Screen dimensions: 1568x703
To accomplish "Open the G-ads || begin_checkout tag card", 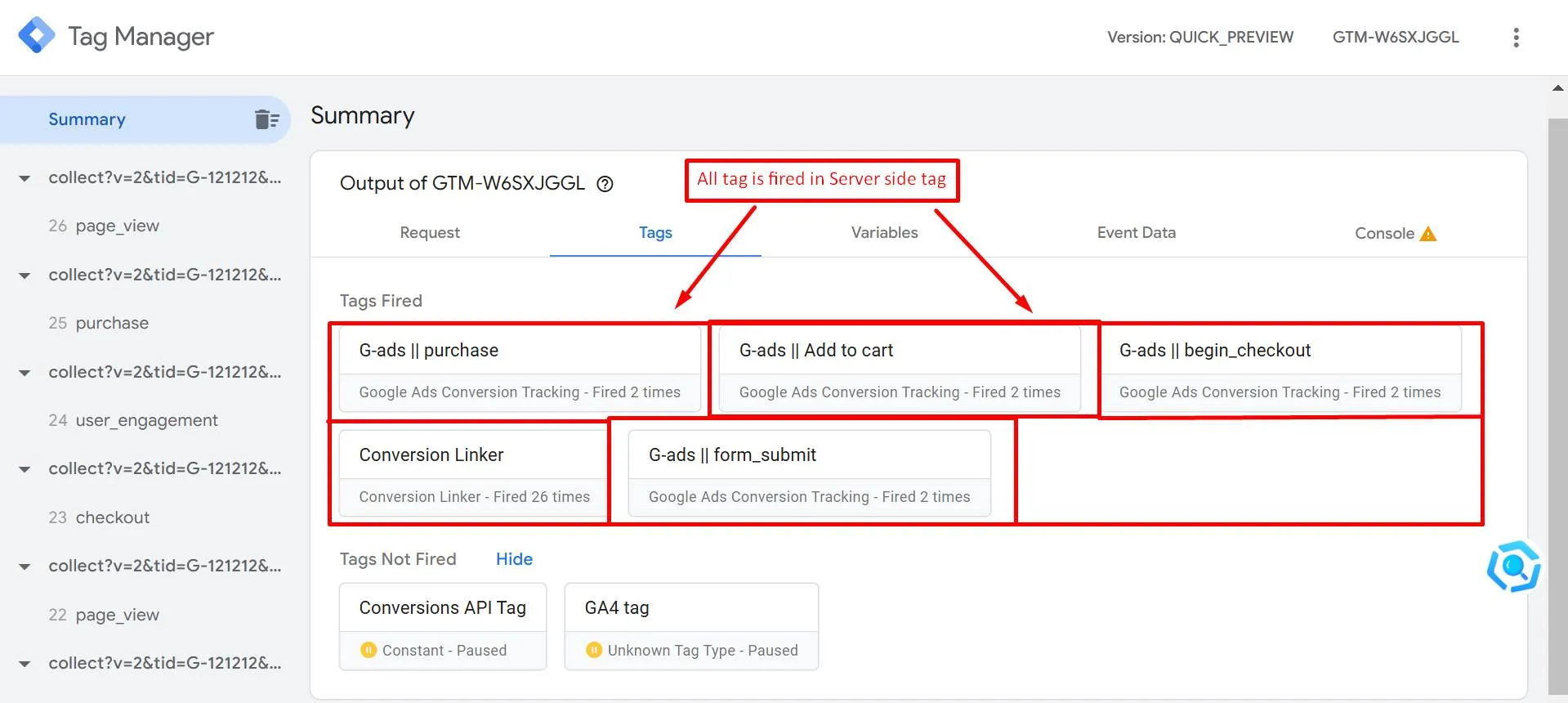I will [1280, 369].
